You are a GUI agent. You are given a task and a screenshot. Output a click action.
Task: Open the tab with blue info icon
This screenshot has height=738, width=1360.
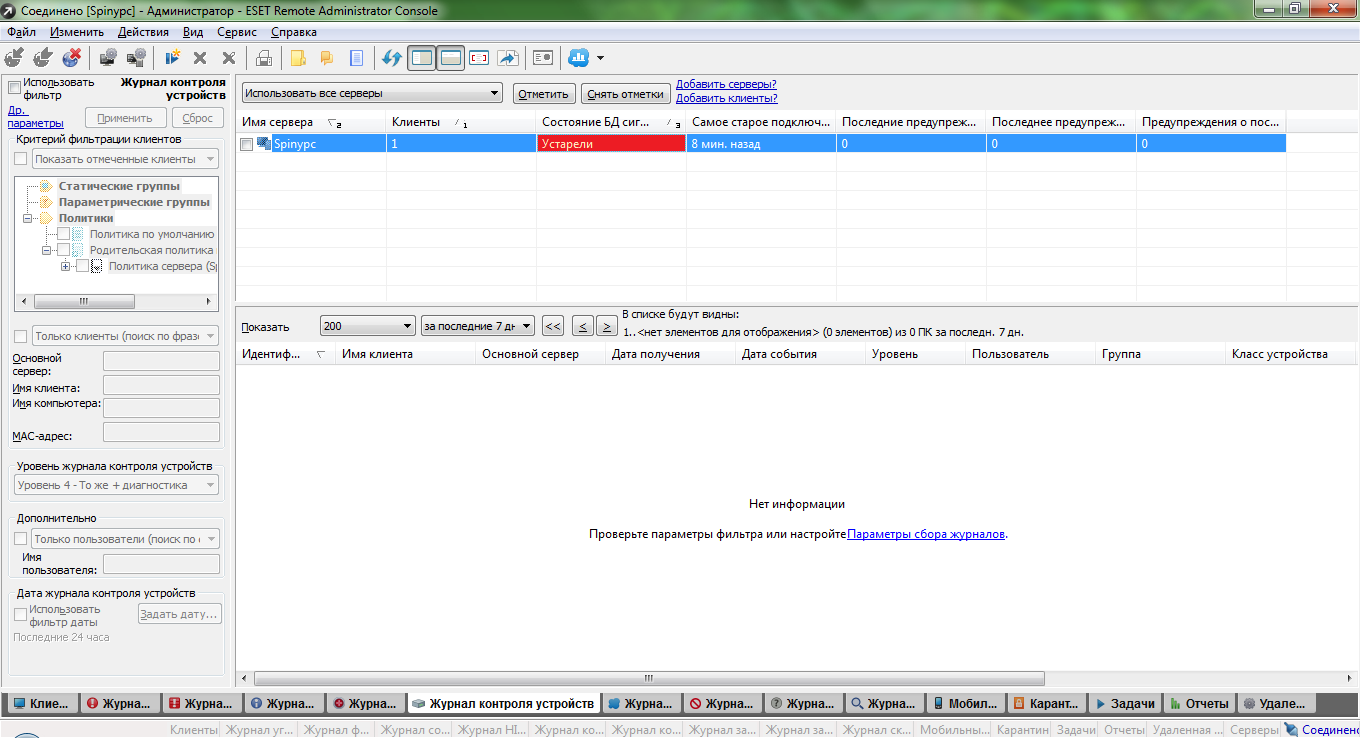pos(284,703)
